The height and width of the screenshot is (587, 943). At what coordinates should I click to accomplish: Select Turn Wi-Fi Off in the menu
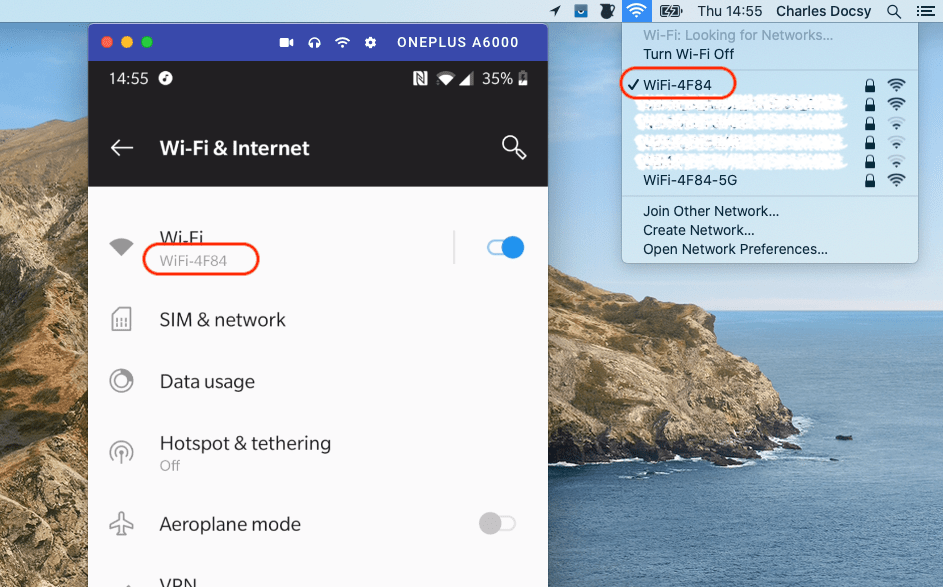click(x=688, y=54)
